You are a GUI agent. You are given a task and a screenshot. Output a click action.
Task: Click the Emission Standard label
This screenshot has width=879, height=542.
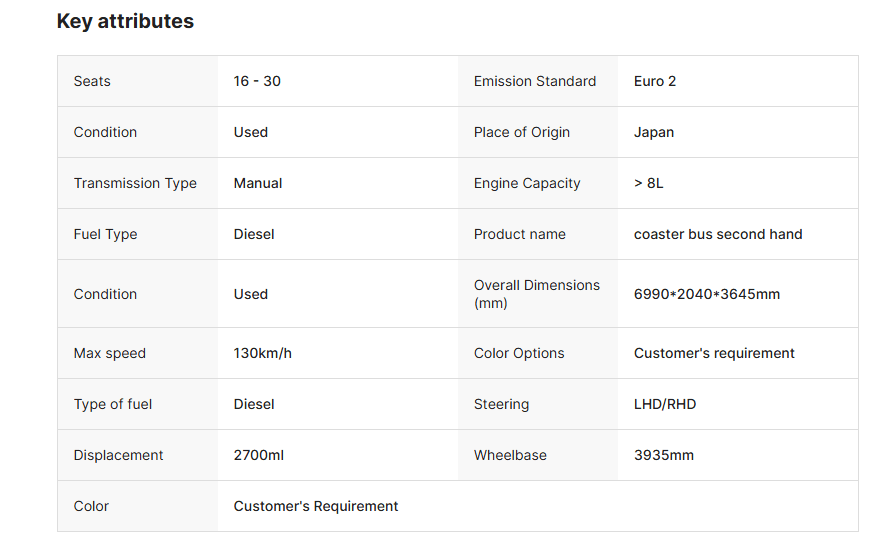click(x=534, y=81)
